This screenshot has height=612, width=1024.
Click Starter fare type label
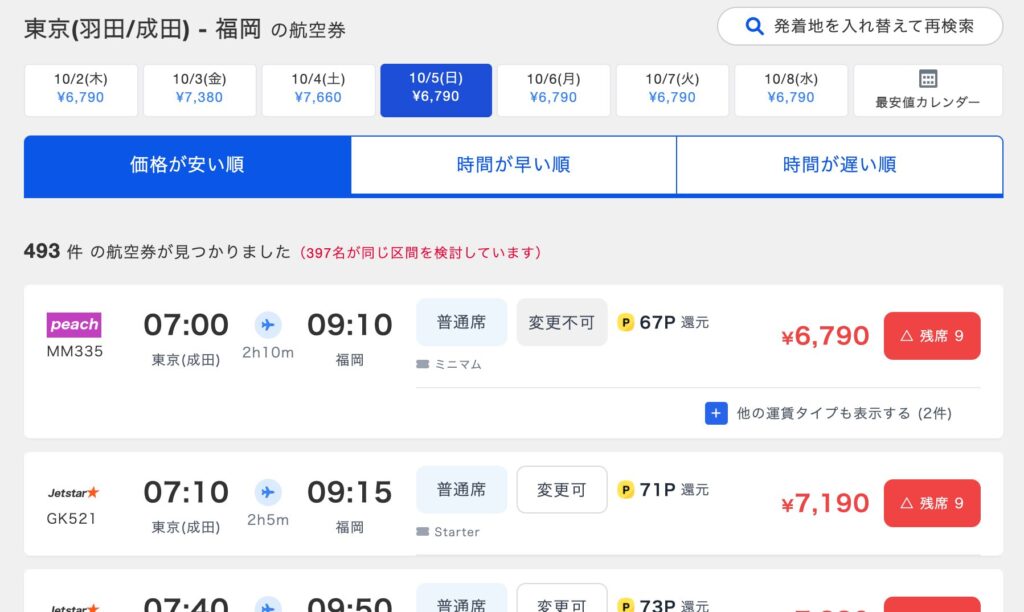[456, 532]
